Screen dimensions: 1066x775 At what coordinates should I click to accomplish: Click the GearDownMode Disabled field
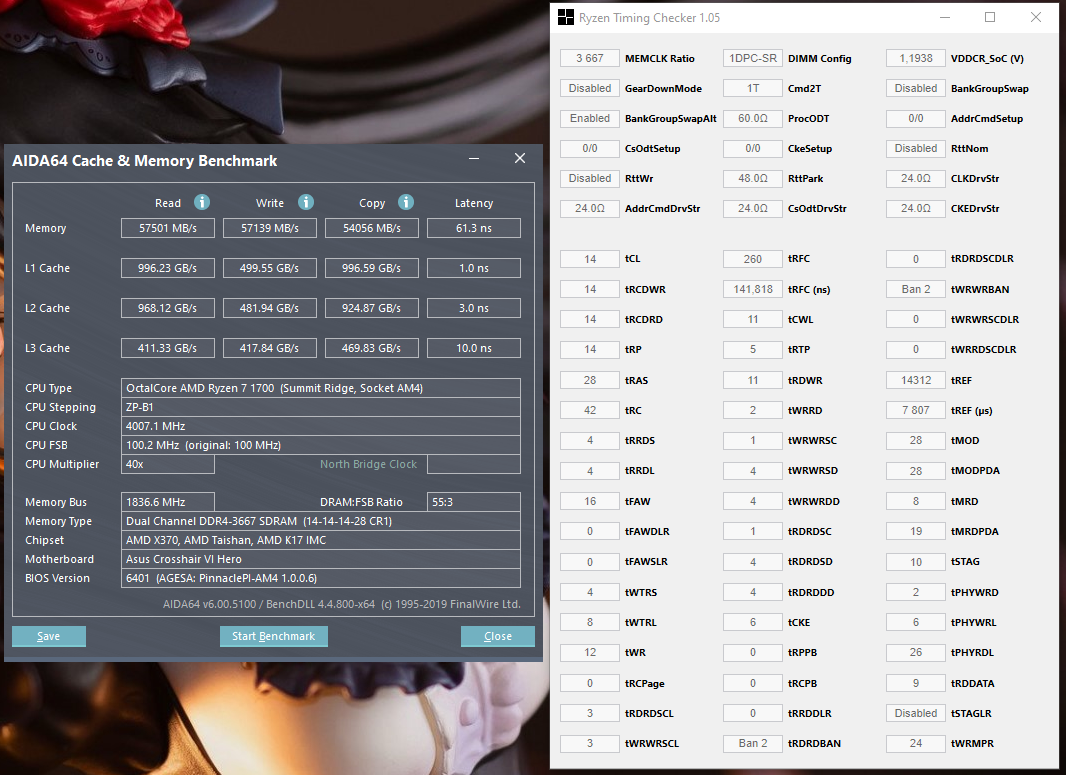coord(589,88)
